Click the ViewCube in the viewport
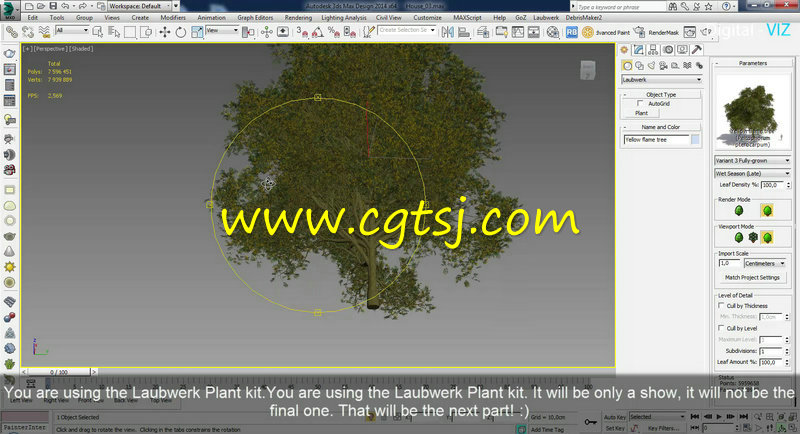Image resolution: width=800 pixels, height=434 pixels. (588, 70)
